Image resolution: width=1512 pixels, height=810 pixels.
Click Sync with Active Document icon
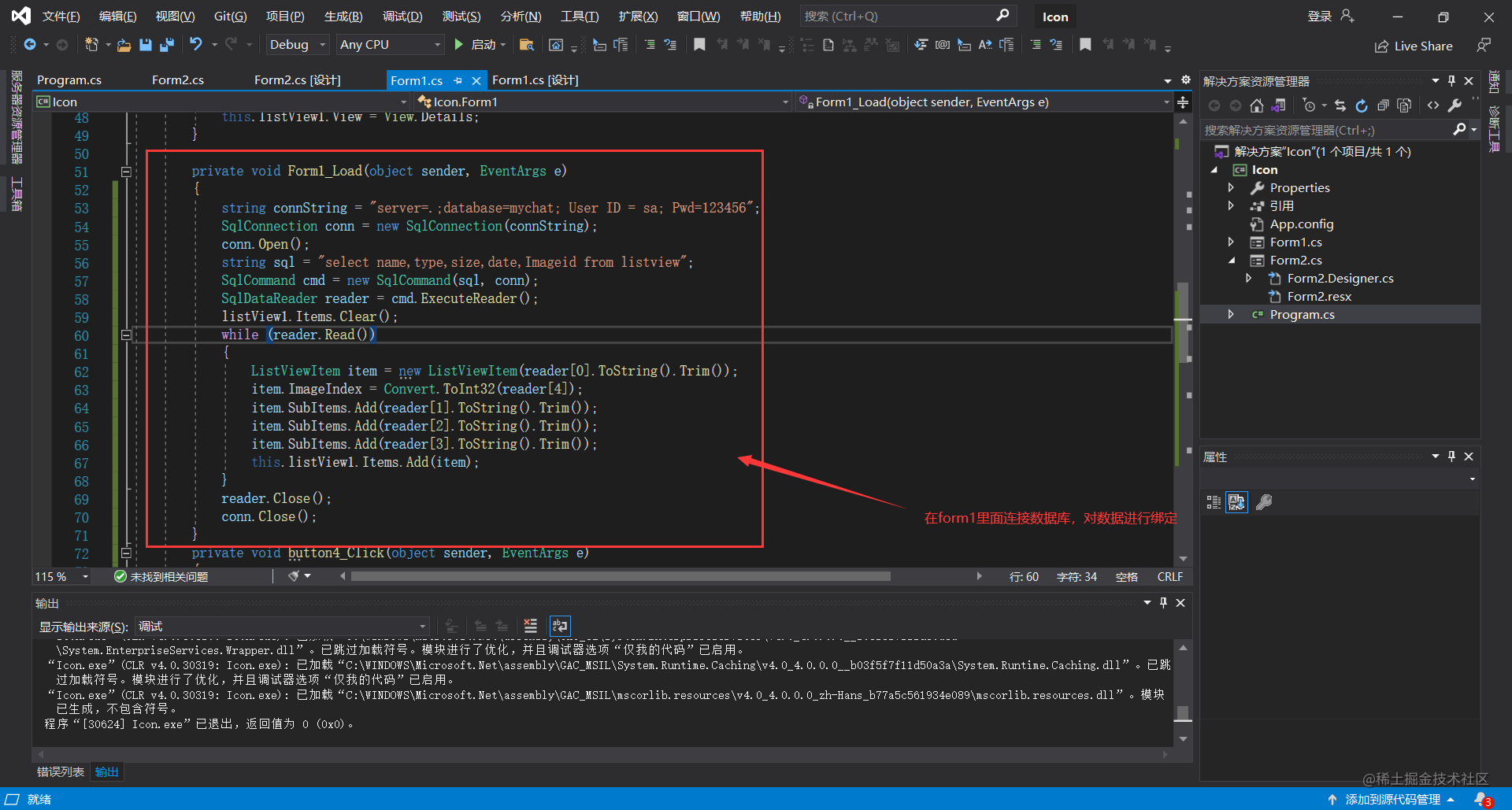pyautogui.click(x=1340, y=105)
